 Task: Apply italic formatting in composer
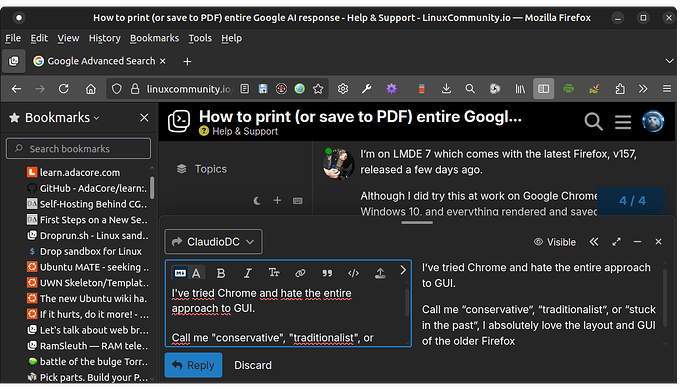click(x=248, y=274)
